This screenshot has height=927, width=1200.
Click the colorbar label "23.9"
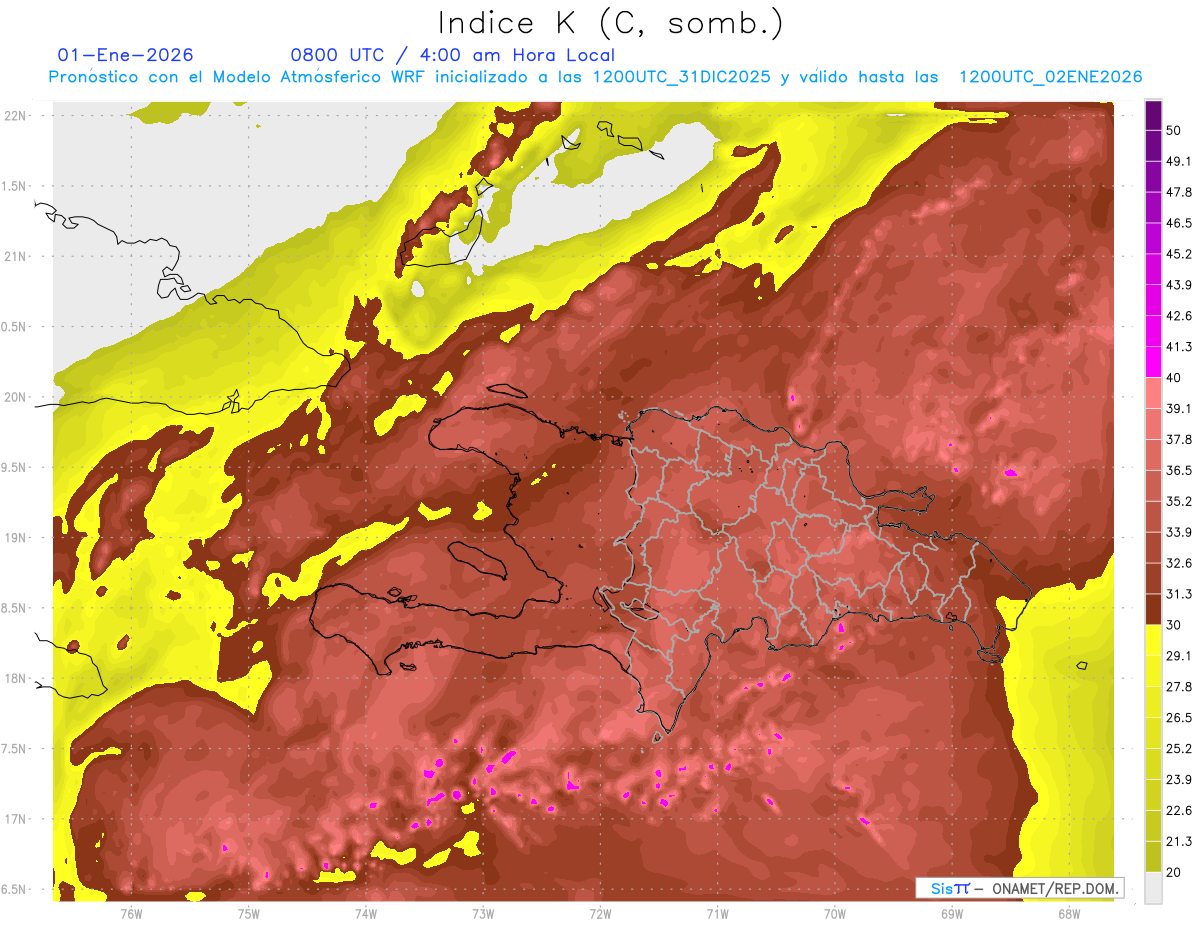click(x=1179, y=780)
